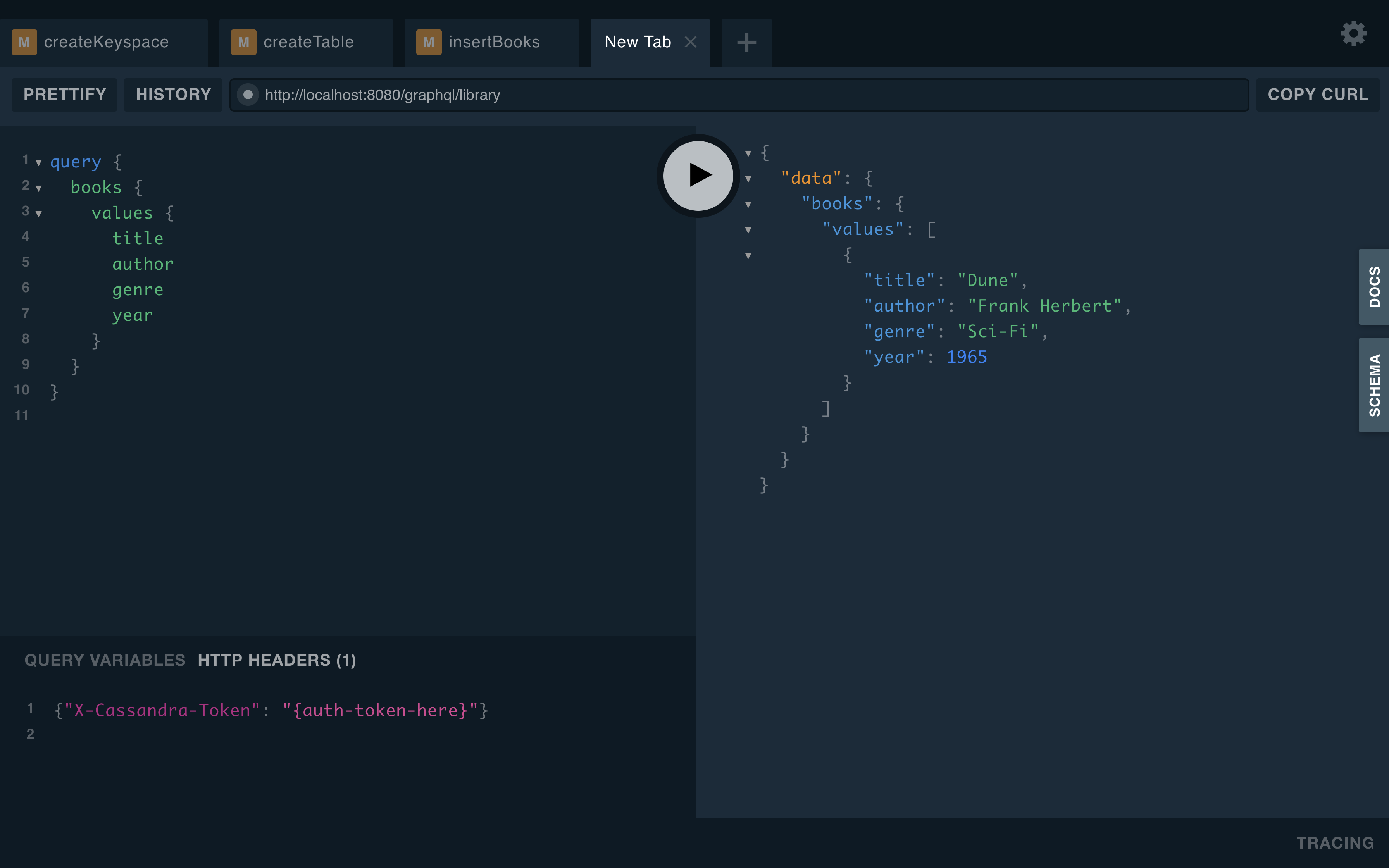Image resolution: width=1389 pixels, height=868 pixels.
Task: Close the New Tab tab
Action: tap(691, 42)
